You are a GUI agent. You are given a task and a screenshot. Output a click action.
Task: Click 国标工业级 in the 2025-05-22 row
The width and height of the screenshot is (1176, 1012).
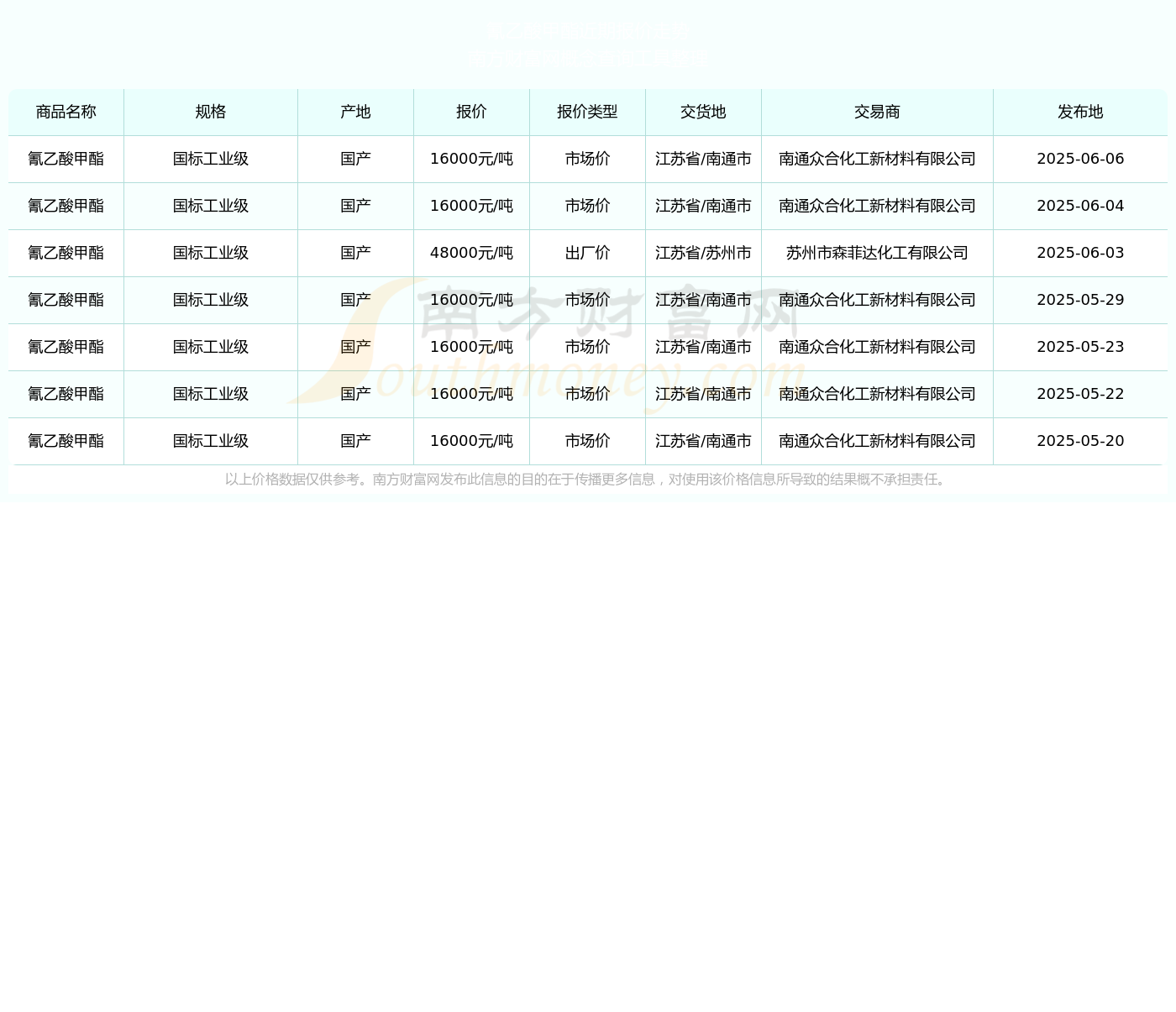(x=211, y=394)
